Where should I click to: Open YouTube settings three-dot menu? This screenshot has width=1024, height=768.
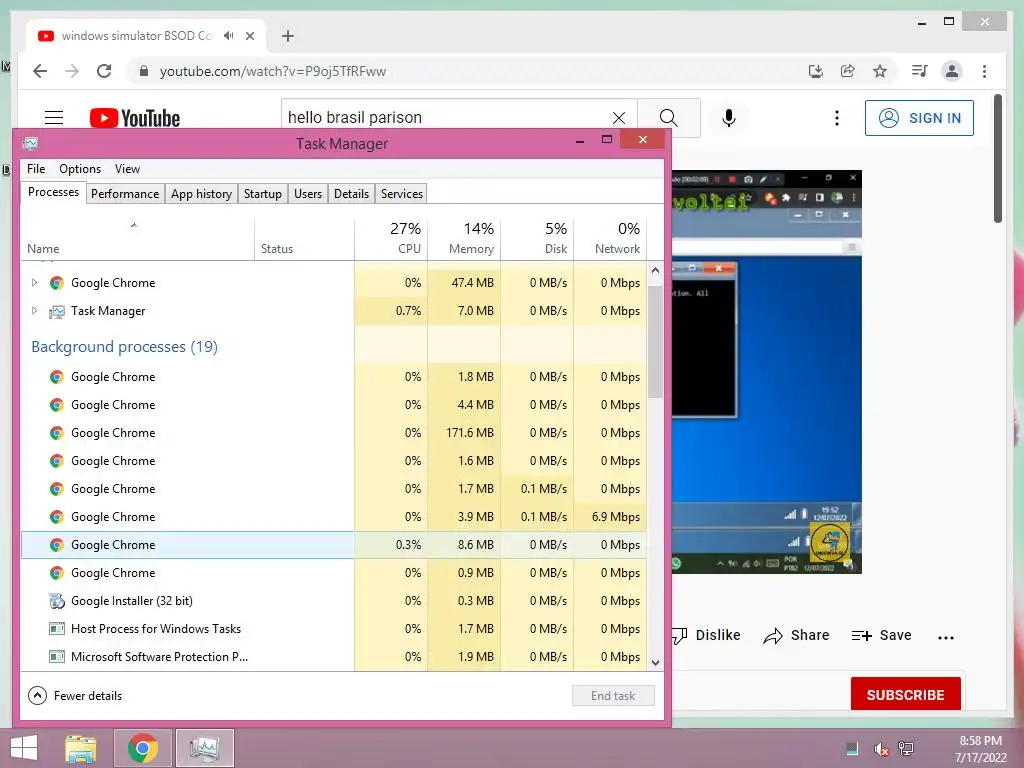(x=837, y=118)
